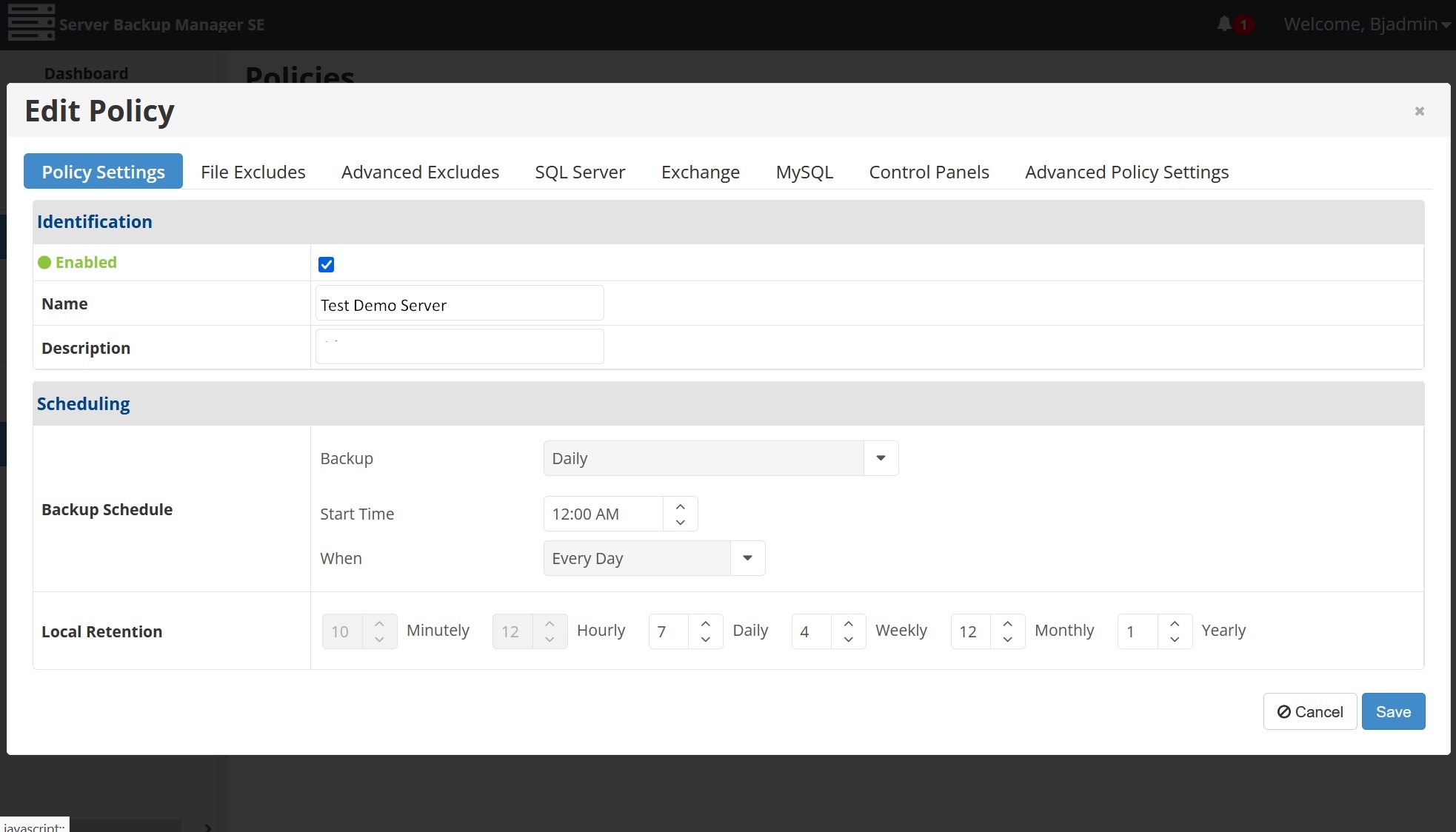Image resolution: width=1456 pixels, height=832 pixels.
Task: Decrease the Monthly retention count
Action: click(1008, 640)
